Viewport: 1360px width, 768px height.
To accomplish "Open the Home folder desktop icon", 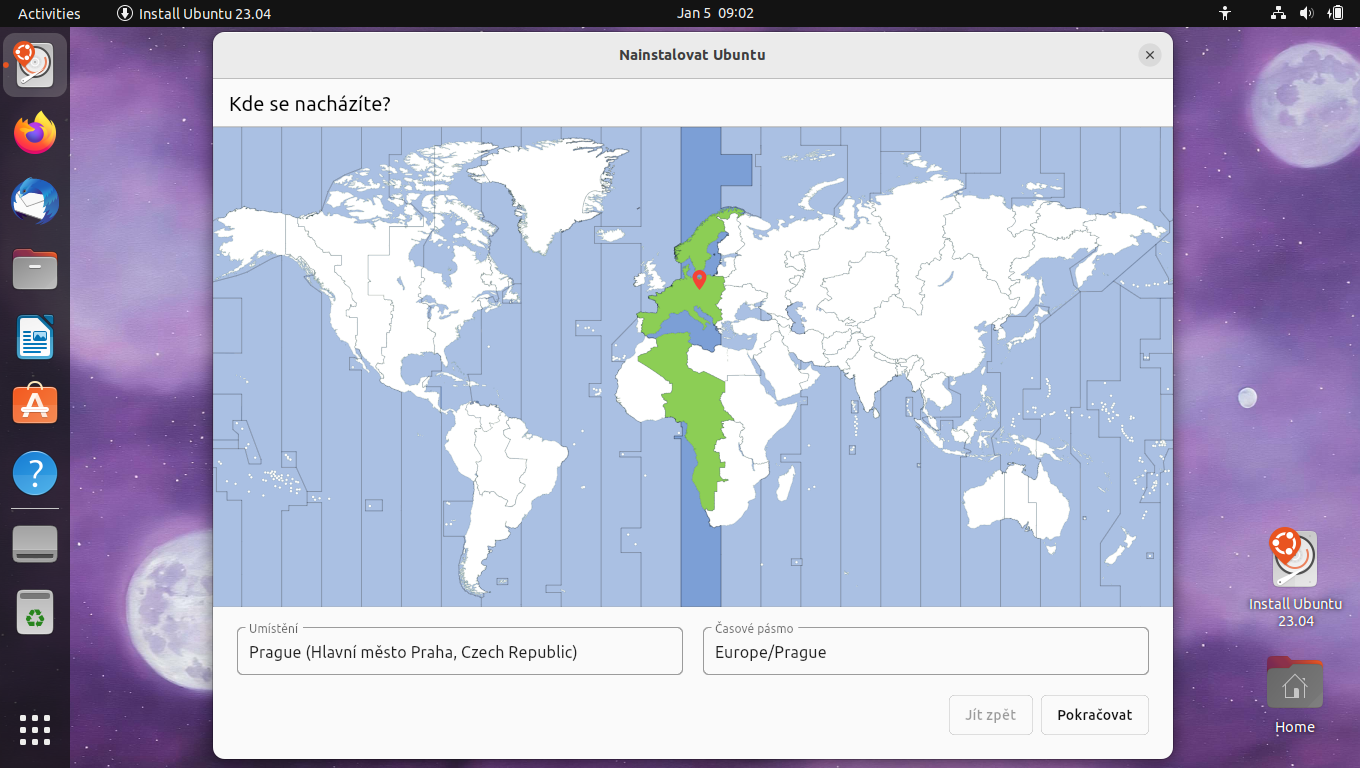I will tap(1295, 695).
